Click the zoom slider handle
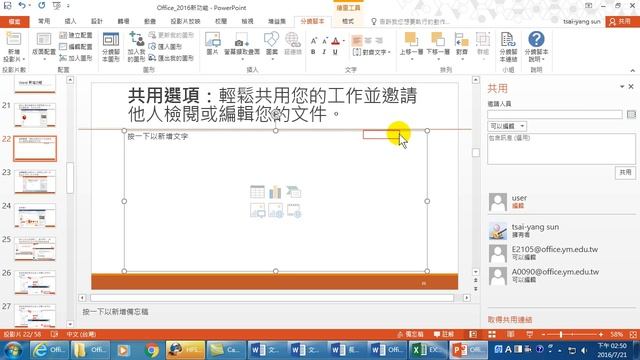The height and width of the screenshot is (360, 640). click(x=561, y=334)
